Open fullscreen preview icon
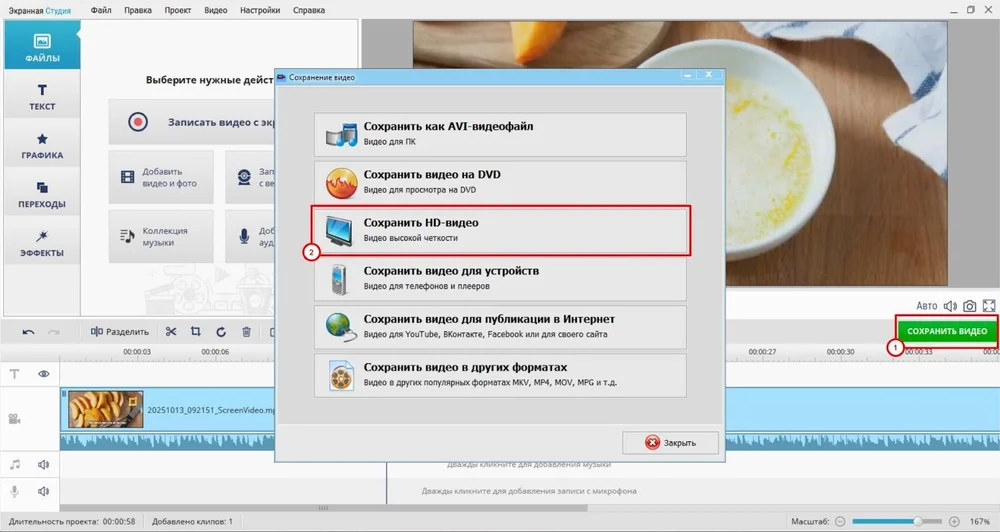Viewport: 1000px width, 532px height. (x=989, y=306)
